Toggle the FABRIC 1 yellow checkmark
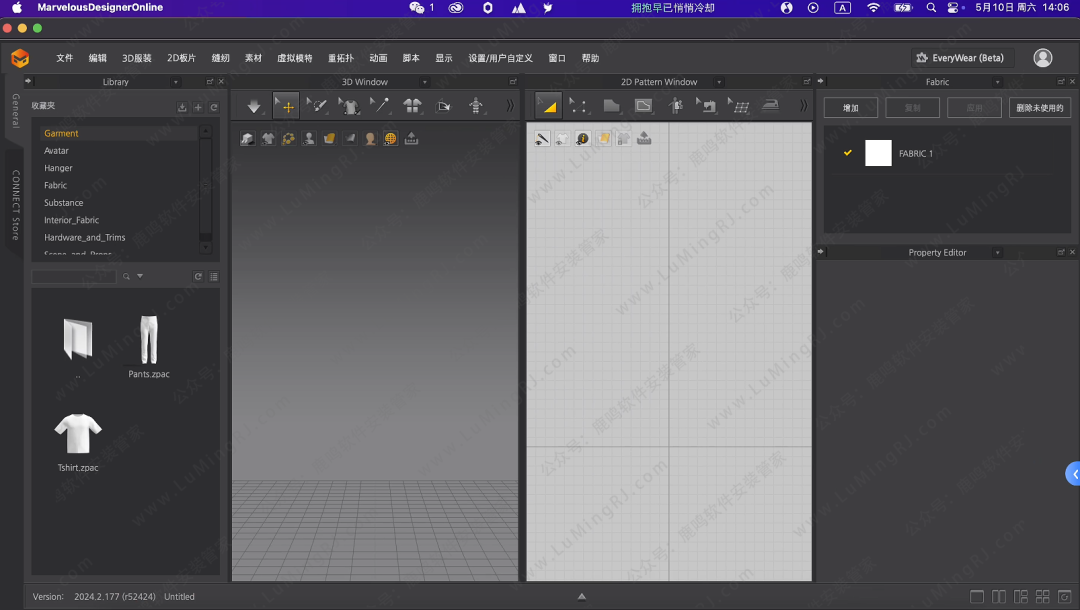1080x610 pixels. coord(848,153)
